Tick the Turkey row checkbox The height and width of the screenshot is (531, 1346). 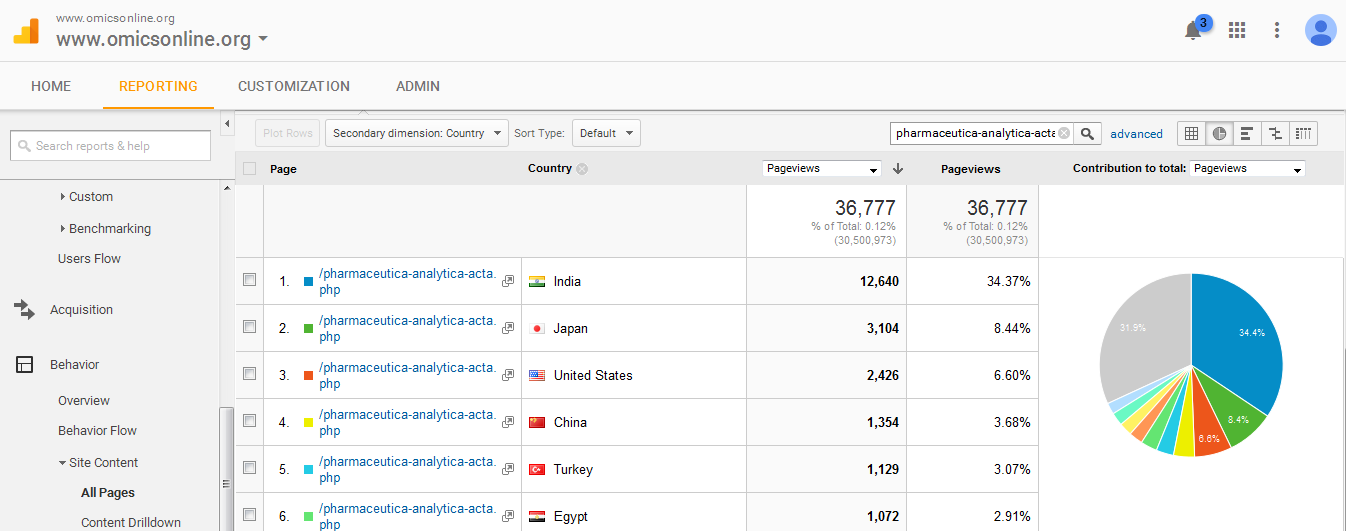pyautogui.click(x=249, y=468)
